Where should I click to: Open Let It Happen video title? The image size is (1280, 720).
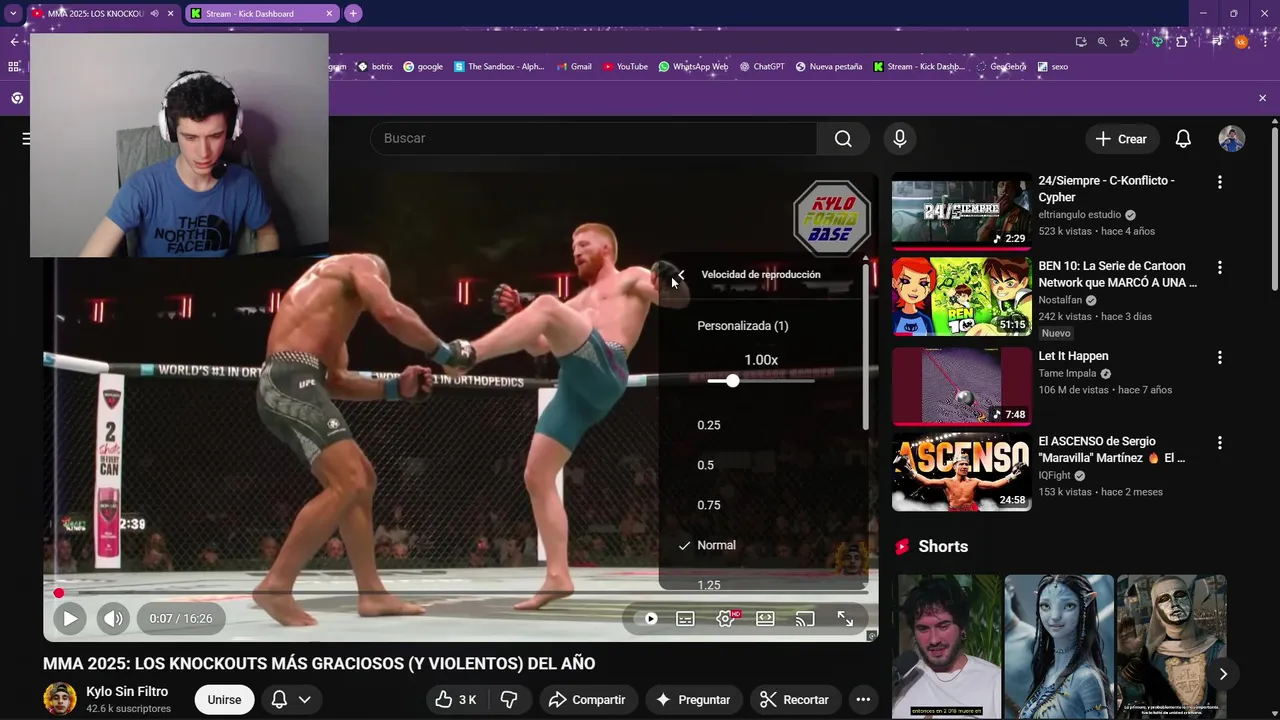(1073, 356)
